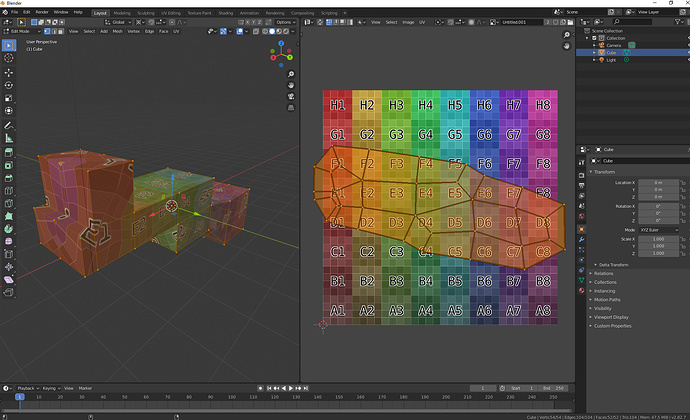Select the Knife tool

tap(8, 204)
